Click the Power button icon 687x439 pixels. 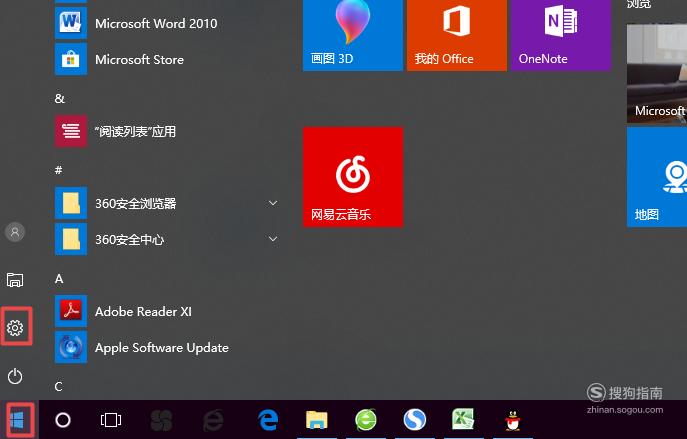(15, 376)
